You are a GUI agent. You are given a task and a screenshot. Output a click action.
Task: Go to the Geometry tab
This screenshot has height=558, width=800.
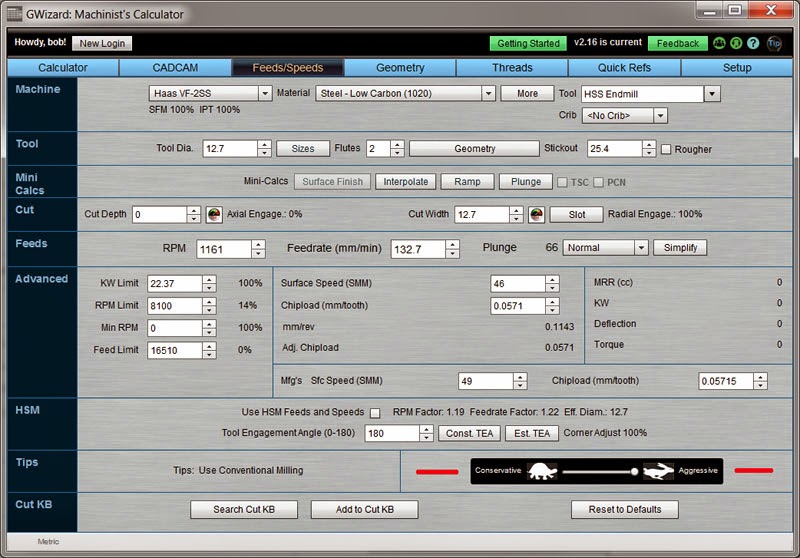click(x=400, y=68)
